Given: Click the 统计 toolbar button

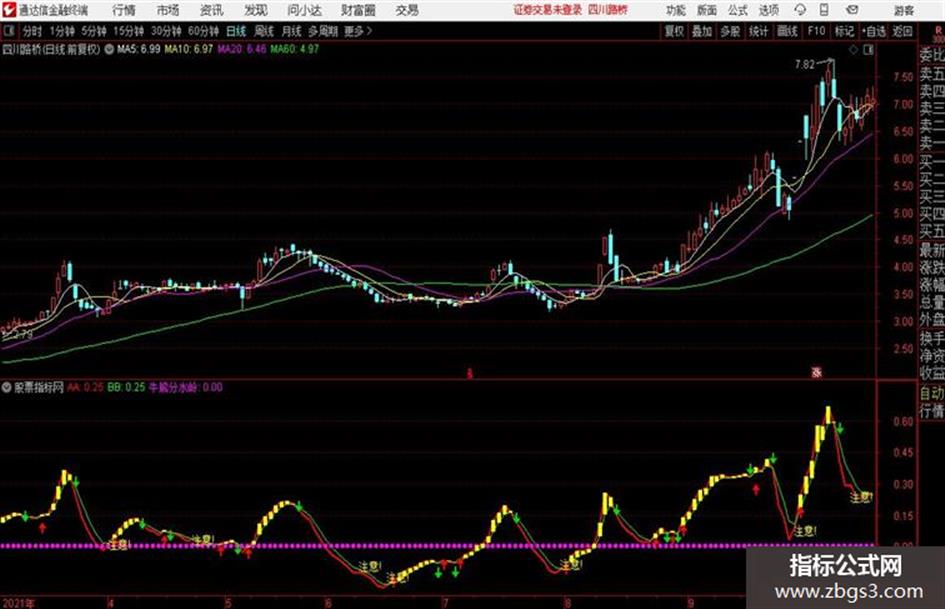Looking at the screenshot, I should pyautogui.click(x=759, y=31).
